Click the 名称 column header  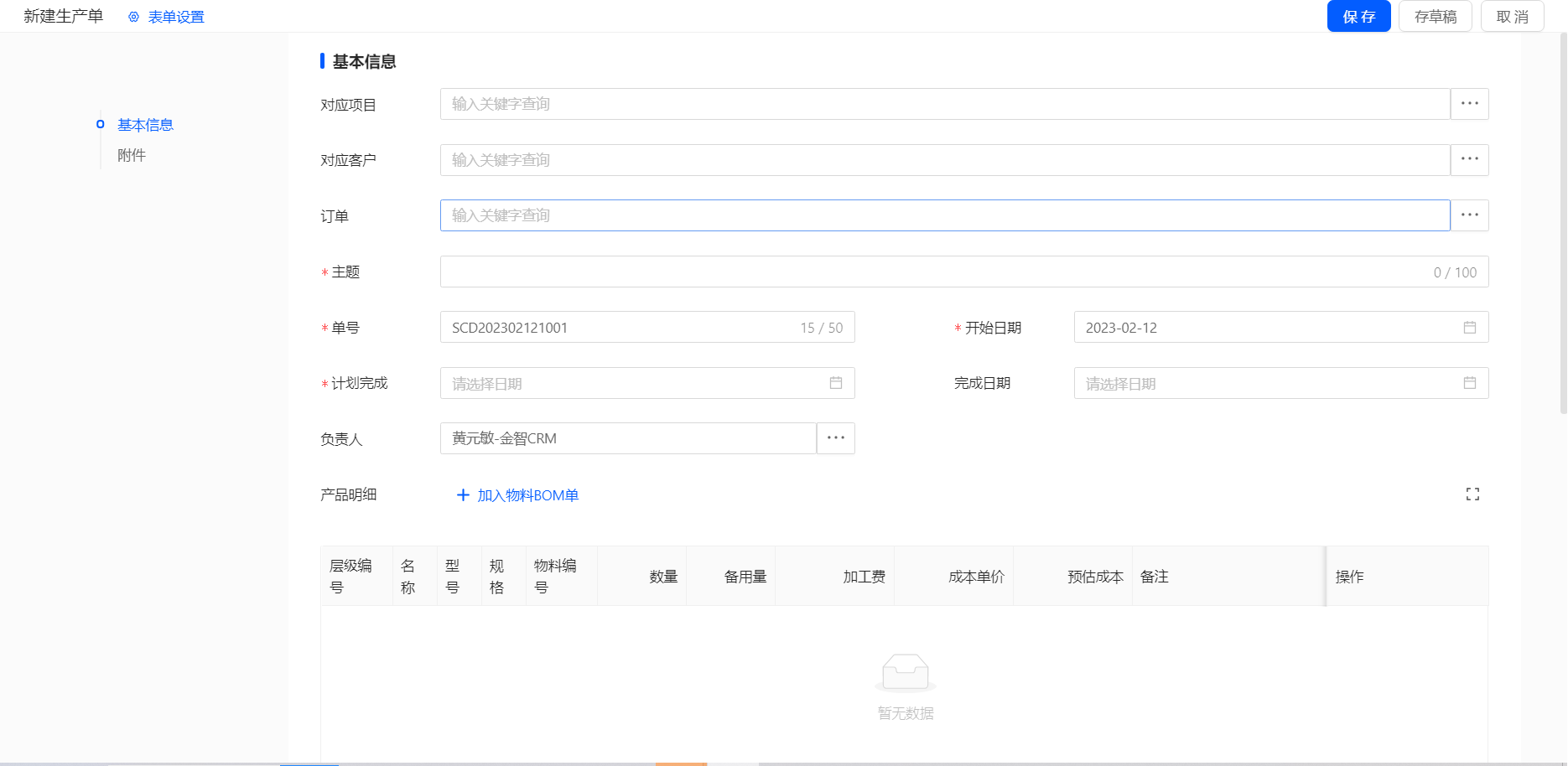tap(415, 577)
